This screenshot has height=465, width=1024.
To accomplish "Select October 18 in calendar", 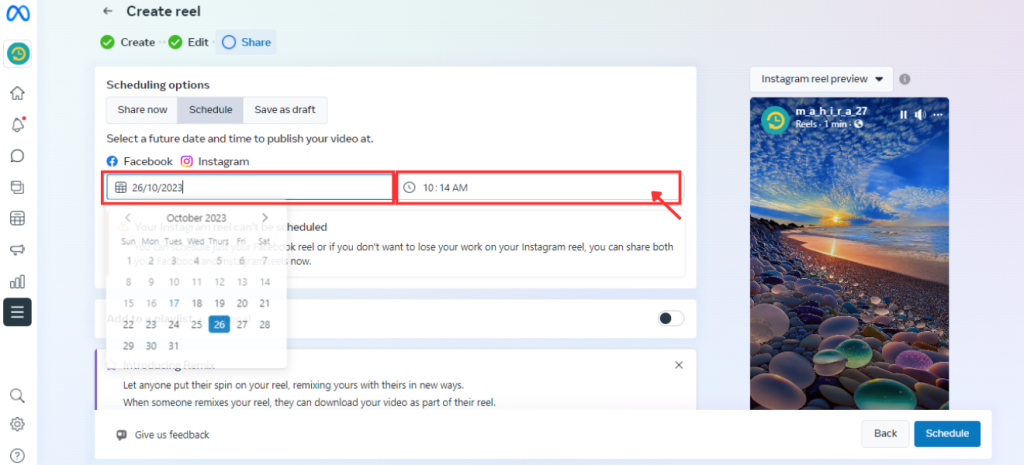I will (197, 303).
